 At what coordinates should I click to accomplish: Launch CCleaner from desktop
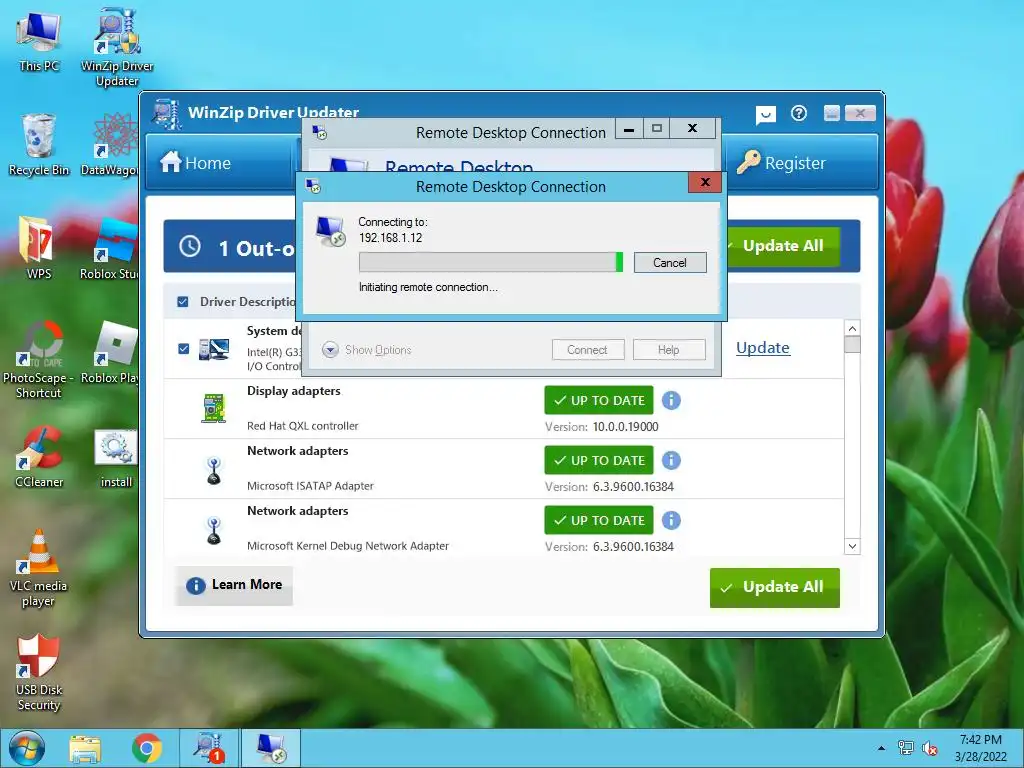39,456
